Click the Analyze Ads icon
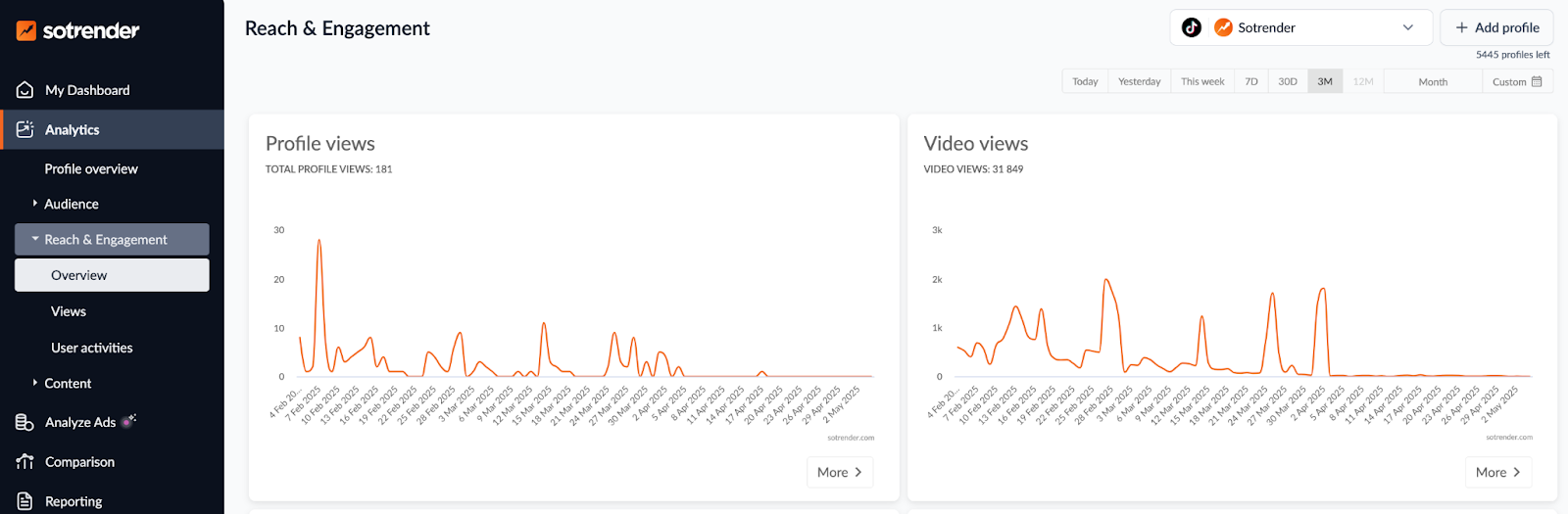1568x514 pixels. pyautogui.click(x=25, y=422)
